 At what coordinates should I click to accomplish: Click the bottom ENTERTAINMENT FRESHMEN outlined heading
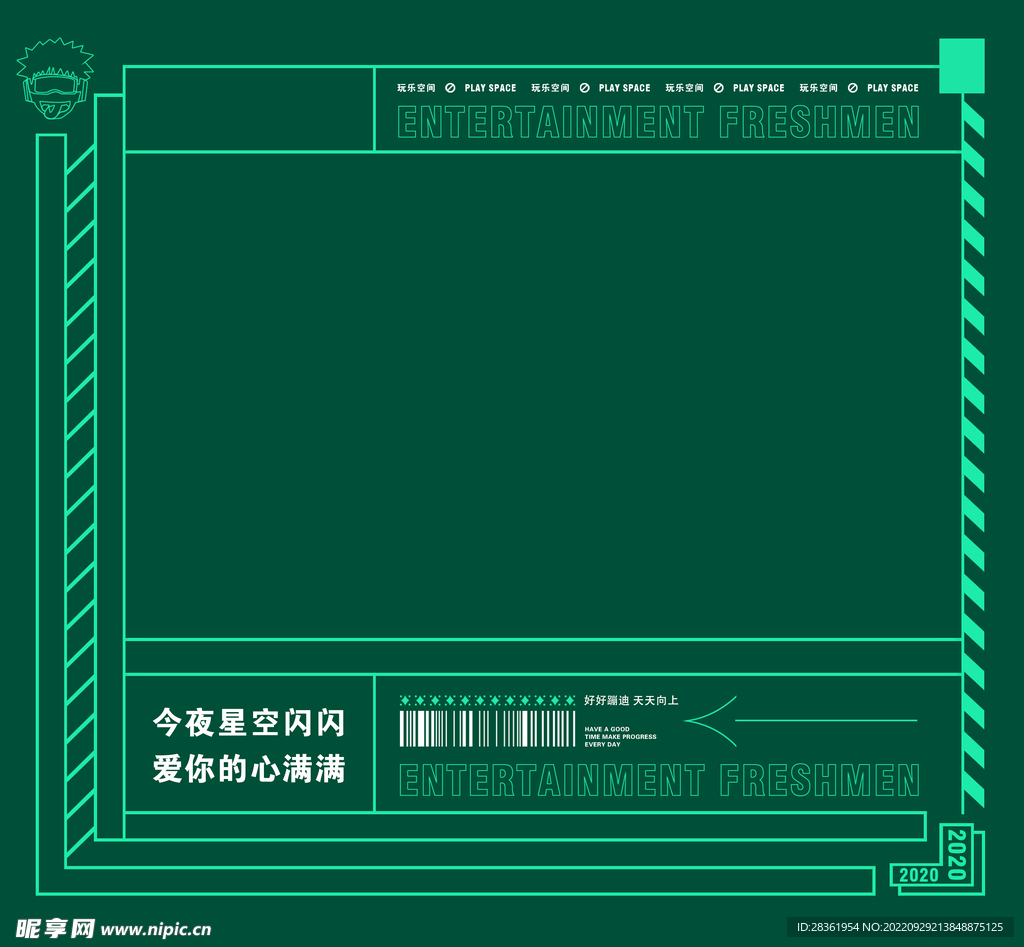click(658, 780)
